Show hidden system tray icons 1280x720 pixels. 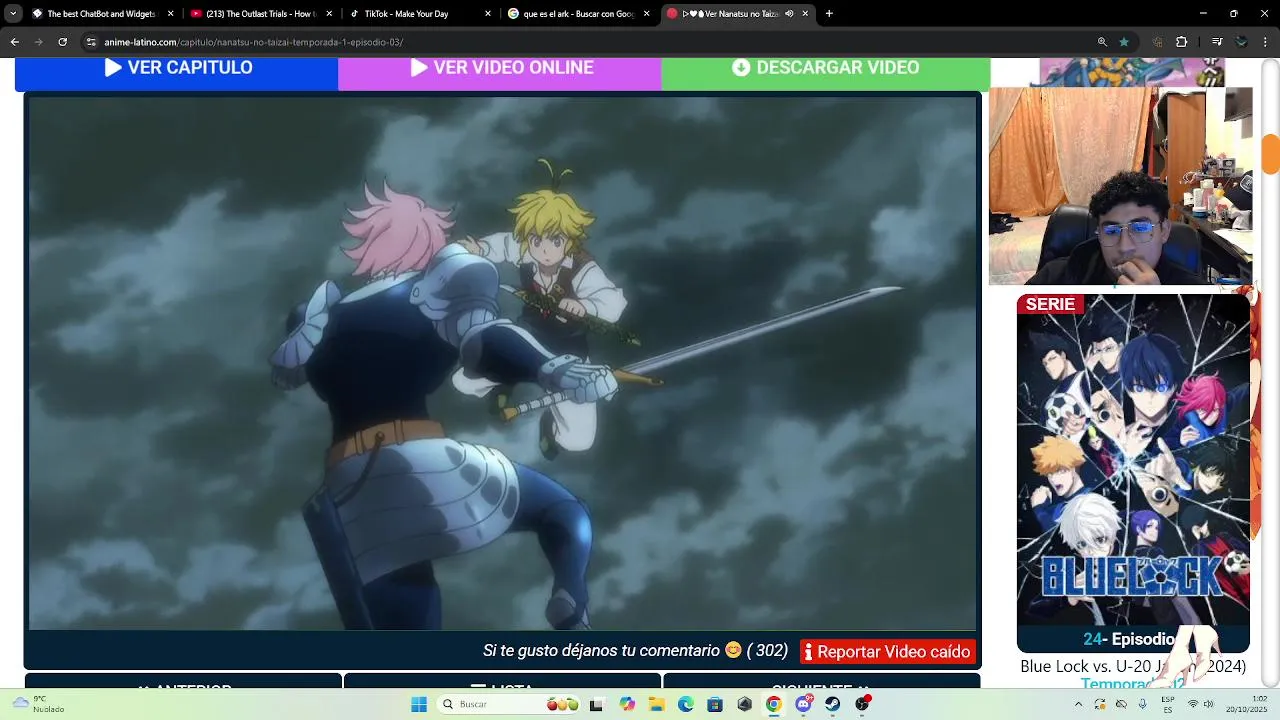[1078, 704]
